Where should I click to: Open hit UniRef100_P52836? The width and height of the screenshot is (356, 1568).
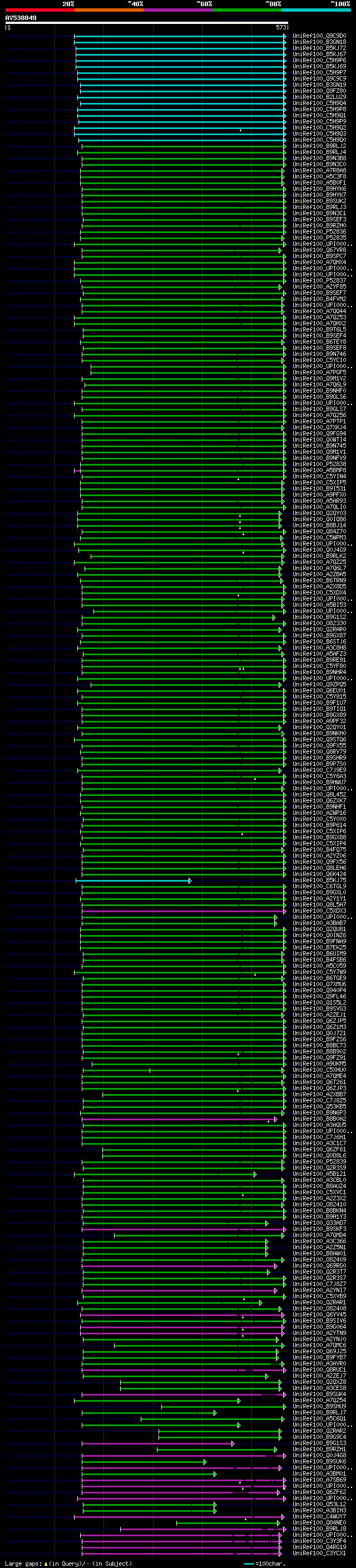(x=319, y=232)
